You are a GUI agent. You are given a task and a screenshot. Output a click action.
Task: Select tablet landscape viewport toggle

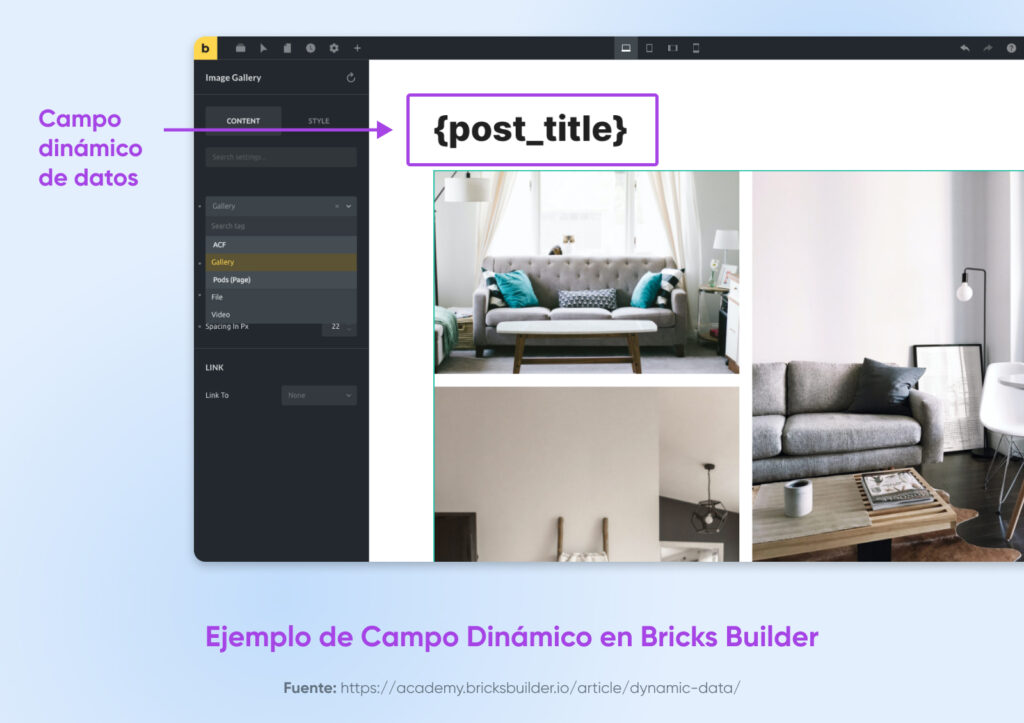tap(672, 47)
